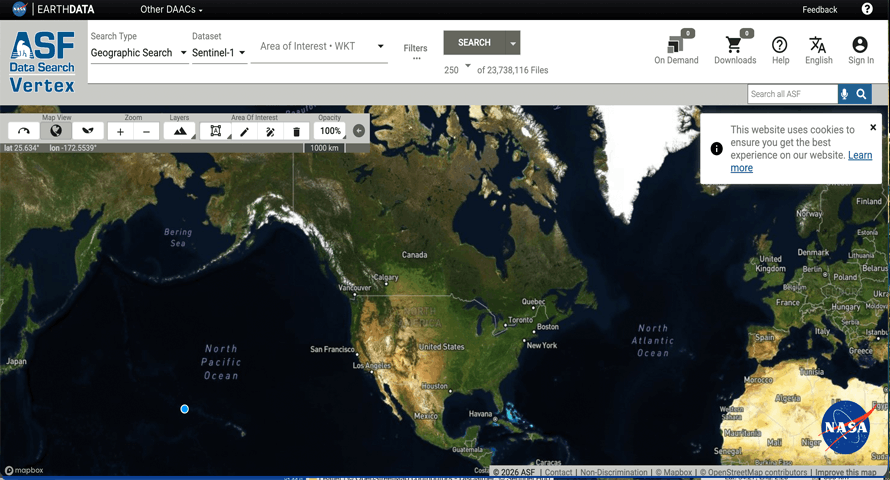This screenshot has height=480, width=890.
Task: Activate the edit area of interest tool
Action: (270, 132)
